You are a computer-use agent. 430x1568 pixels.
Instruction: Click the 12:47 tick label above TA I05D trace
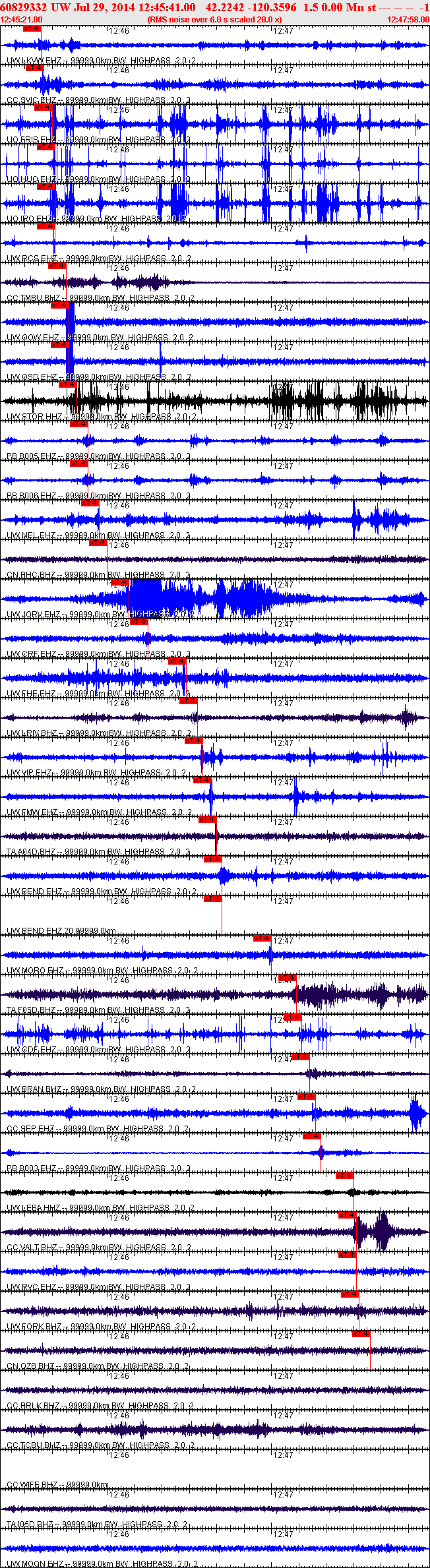(283, 1495)
